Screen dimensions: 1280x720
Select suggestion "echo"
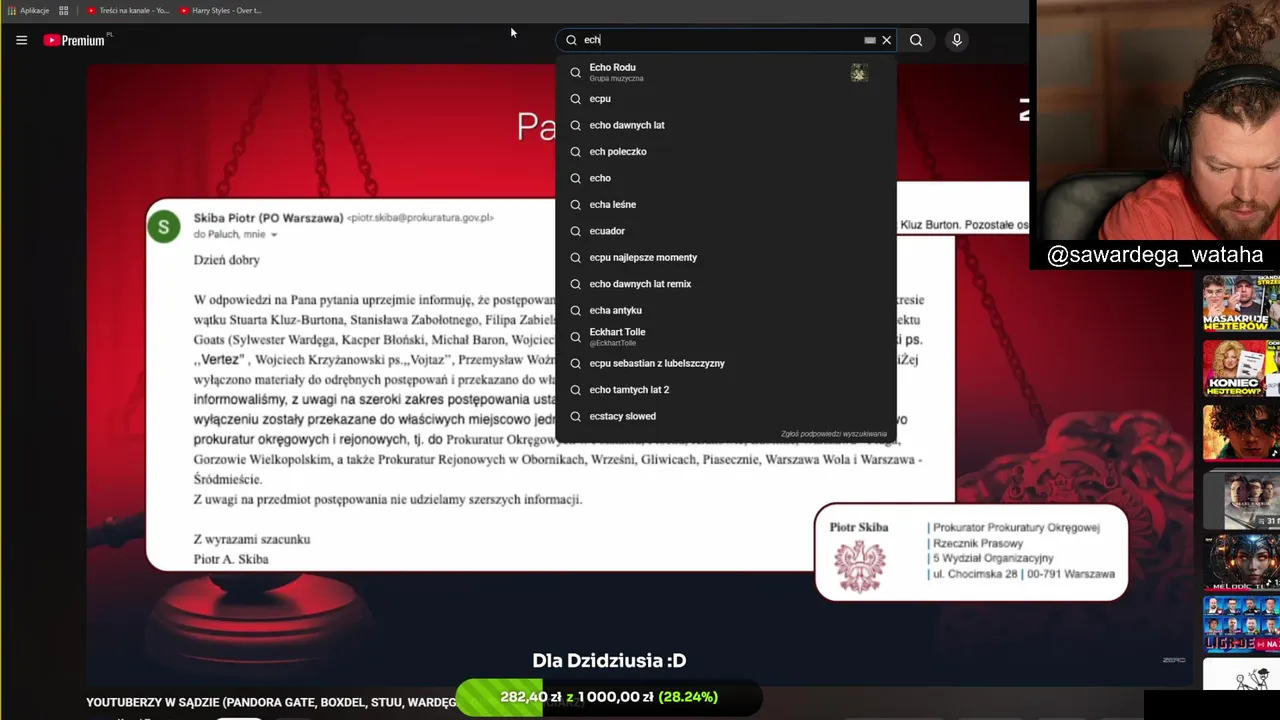coord(726,178)
